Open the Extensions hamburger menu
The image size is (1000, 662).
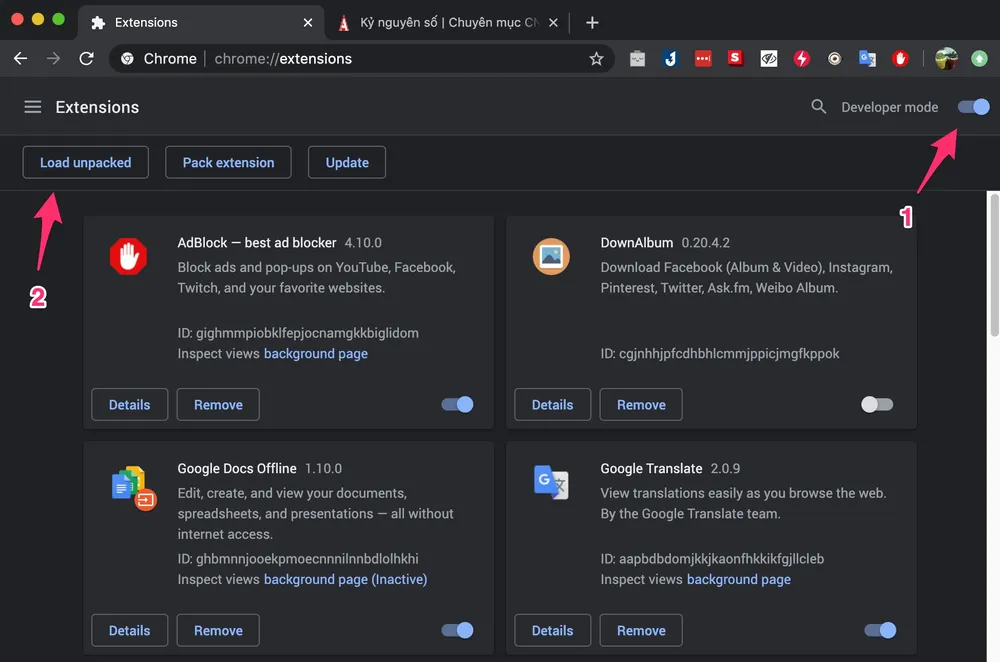[x=33, y=107]
